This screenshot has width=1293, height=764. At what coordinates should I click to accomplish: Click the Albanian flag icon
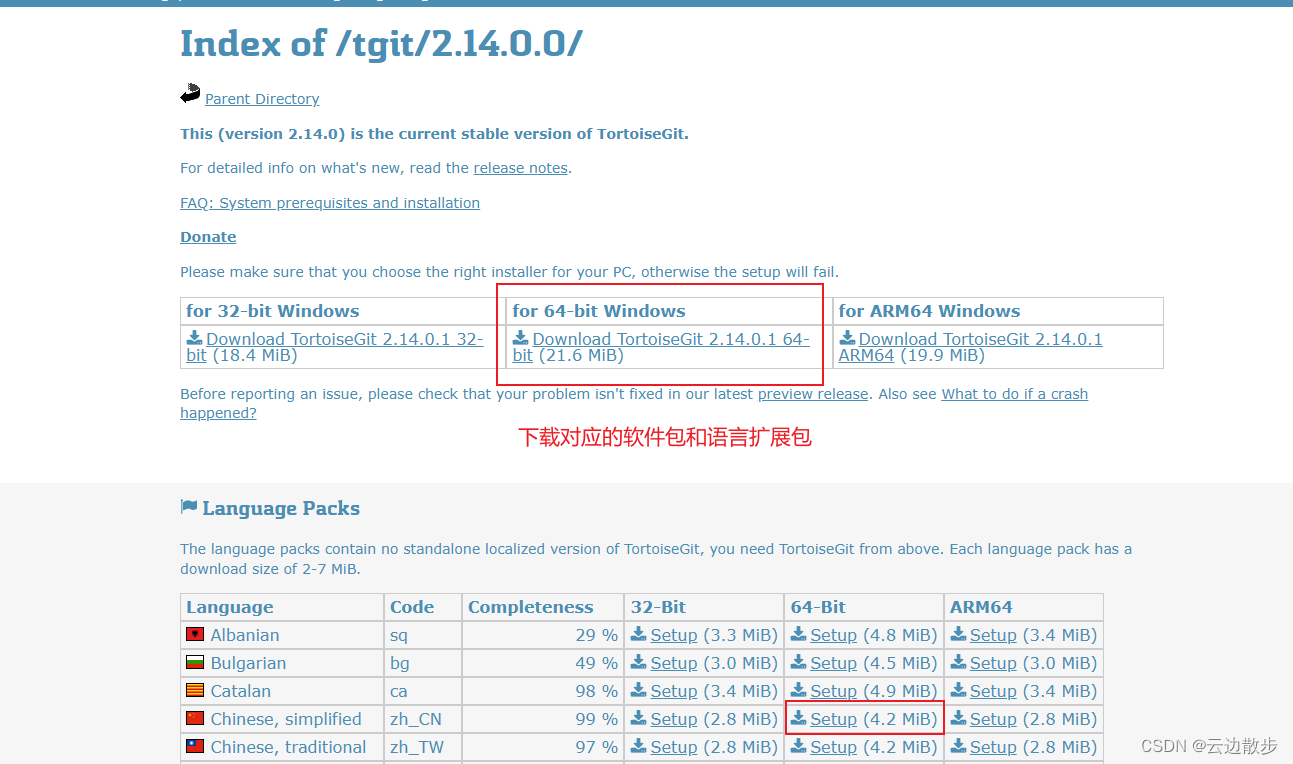[195, 634]
